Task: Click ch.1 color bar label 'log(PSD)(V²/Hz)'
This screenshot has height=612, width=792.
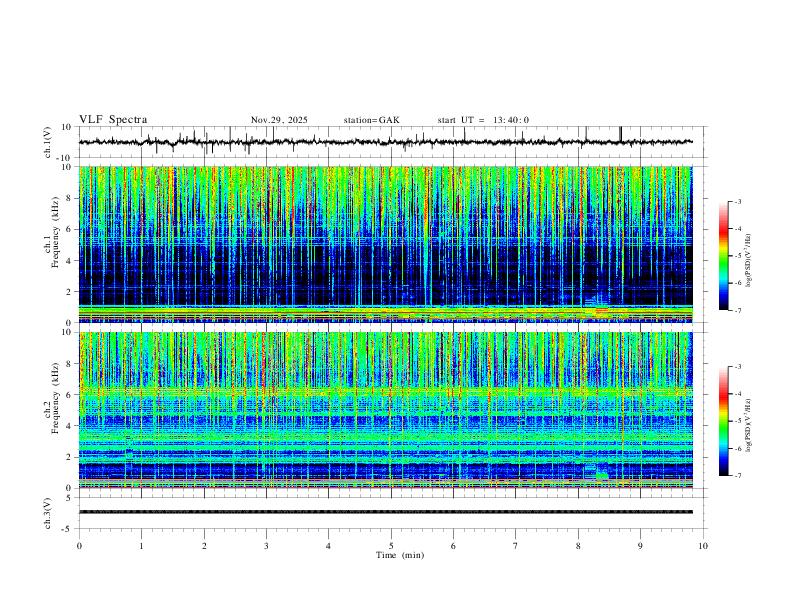Action: click(749, 261)
